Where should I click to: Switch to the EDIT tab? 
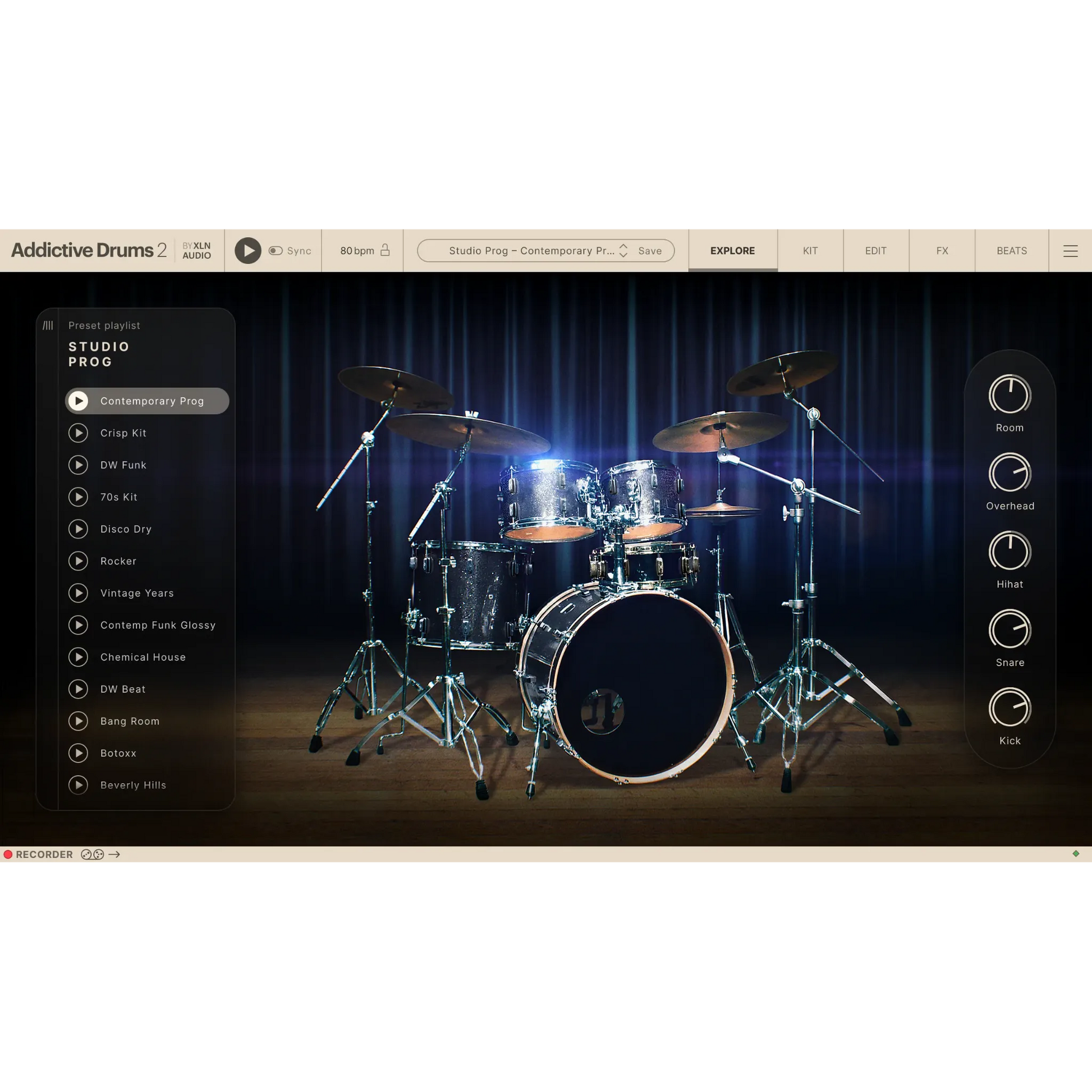(x=875, y=250)
